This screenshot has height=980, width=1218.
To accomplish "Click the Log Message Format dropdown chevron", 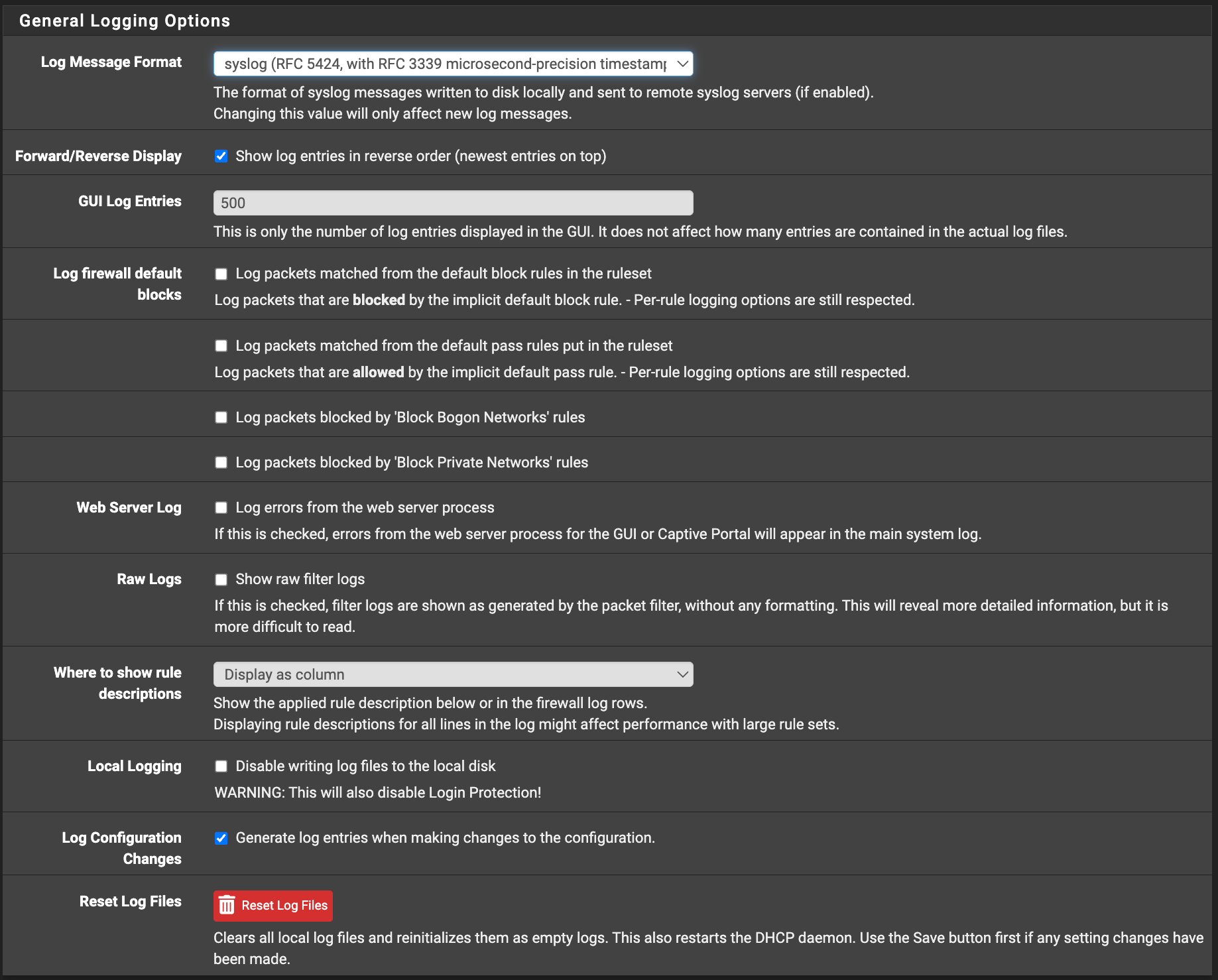I will click(x=682, y=64).
